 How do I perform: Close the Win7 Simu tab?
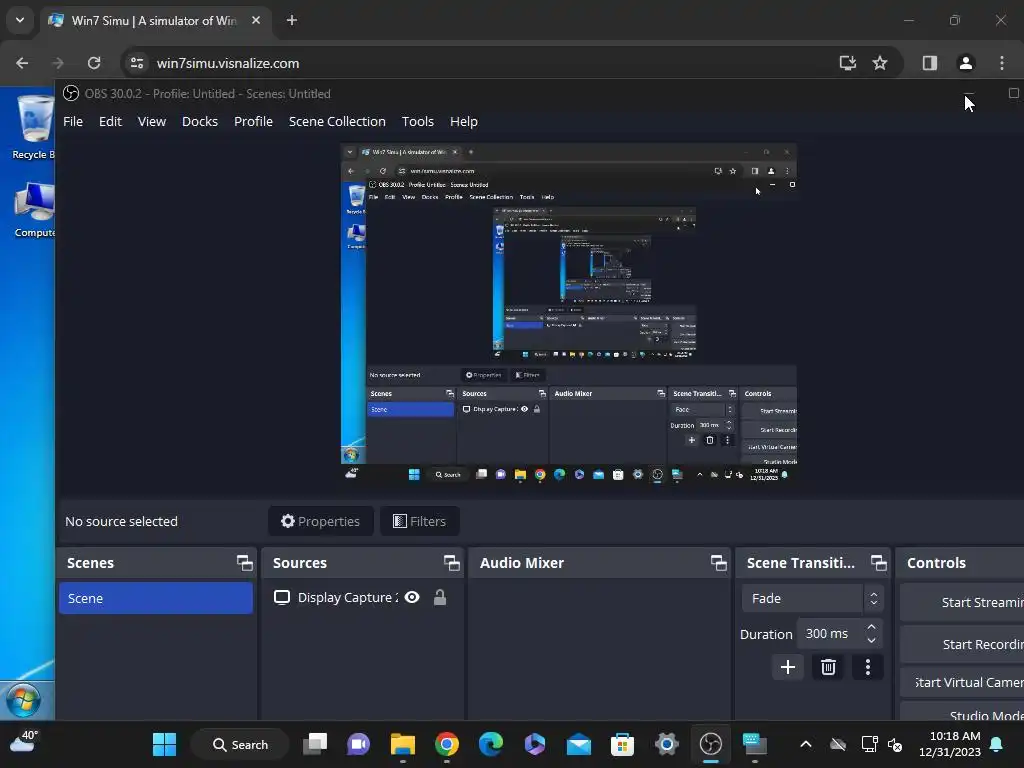pyautogui.click(x=256, y=20)
